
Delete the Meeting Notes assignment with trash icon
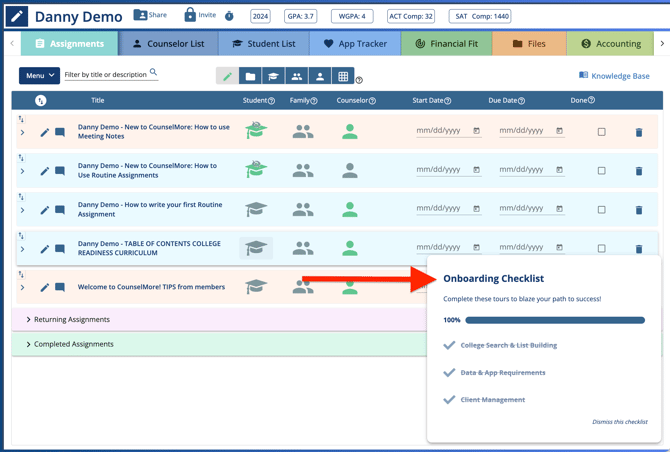pyautogui.click(x=639, y=132)
